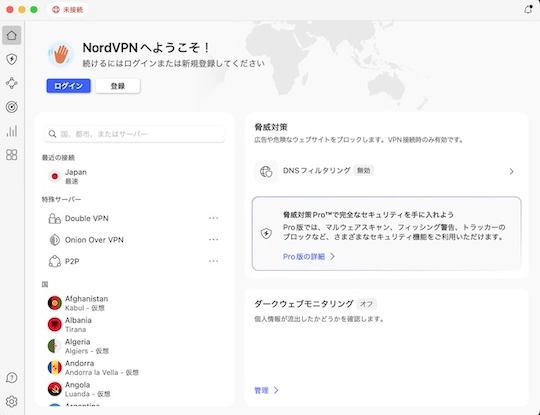Open the 管理 link

[266, 390]
